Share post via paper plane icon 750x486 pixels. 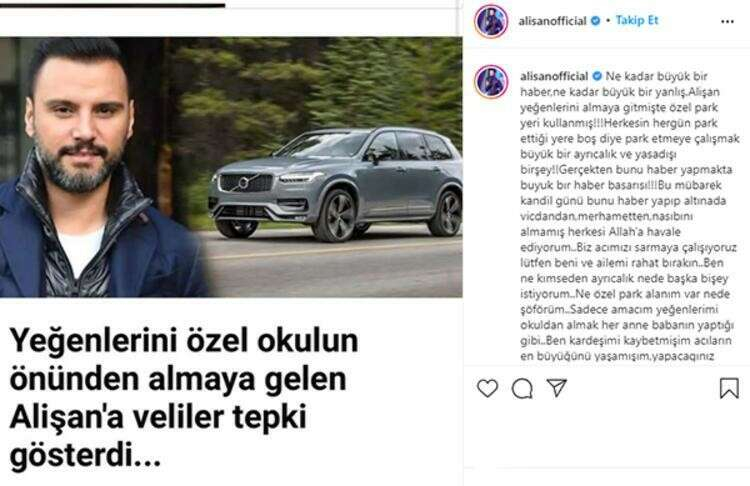click(x=556, y=387)
